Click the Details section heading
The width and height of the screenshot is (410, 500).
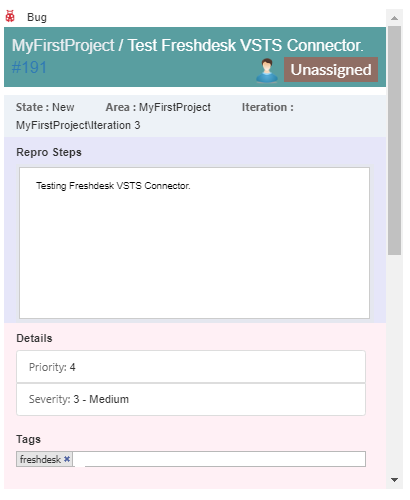point(34,338)
